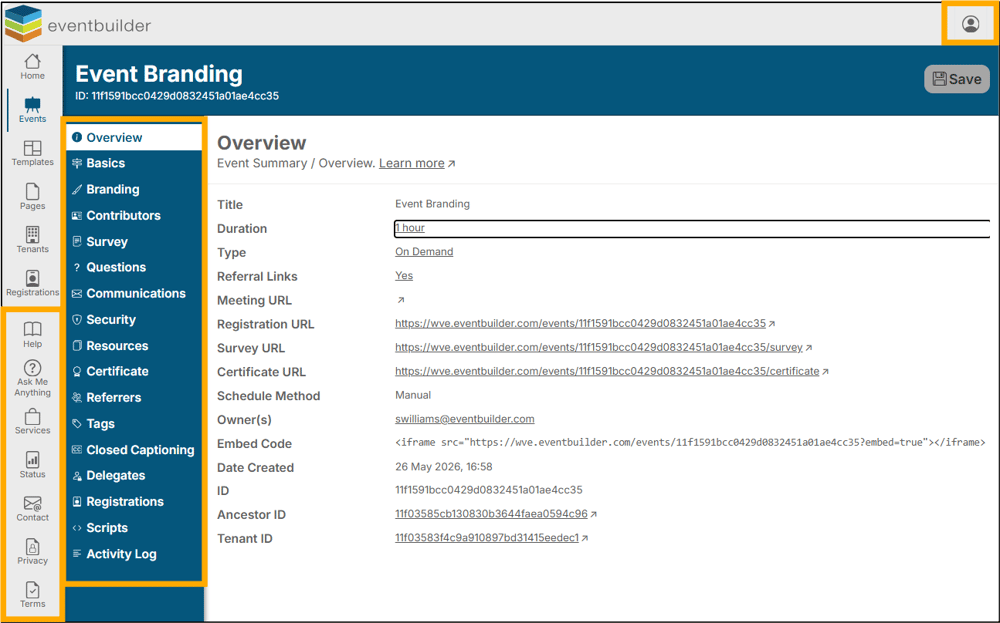The image size is (1000, 623).
Task: Open Status chart icon
Action: tap(33, 465)
